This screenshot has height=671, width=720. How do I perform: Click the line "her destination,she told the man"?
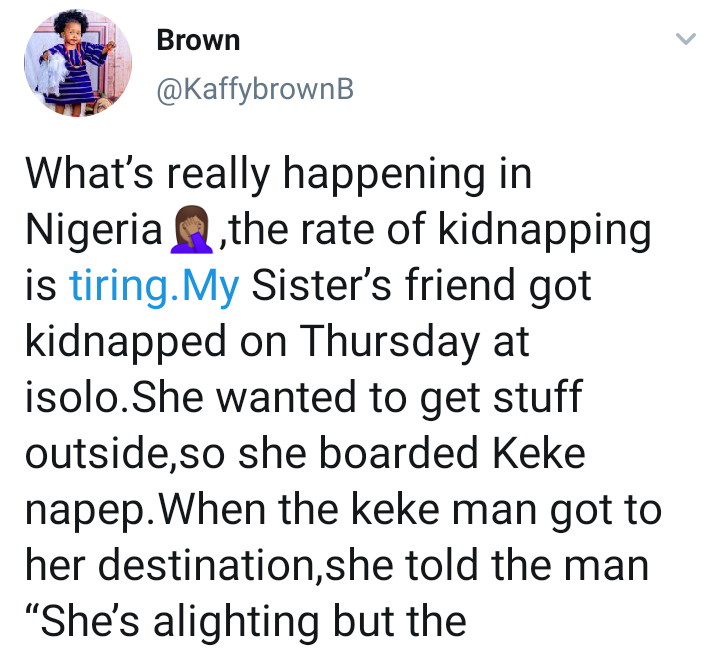[336, 566]
